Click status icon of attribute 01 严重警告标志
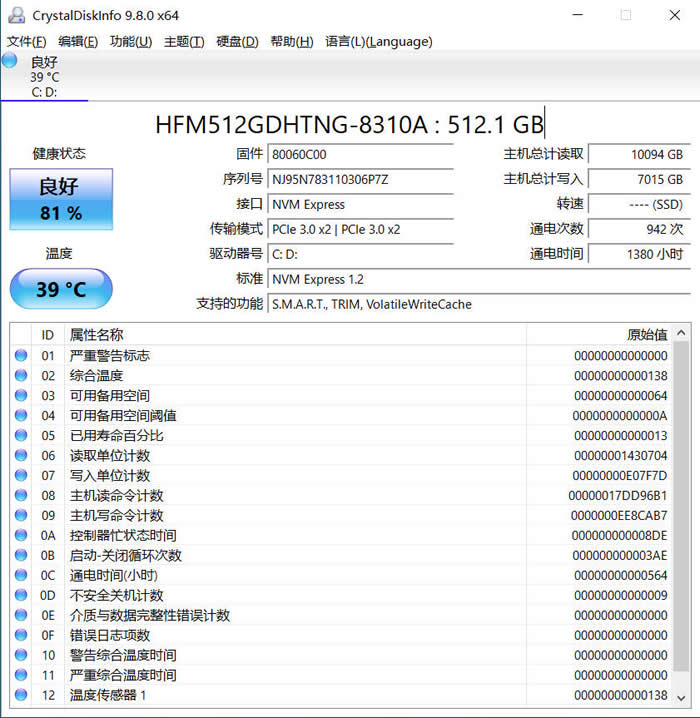This screenshot has width=700, height=718. click(x=21, y=356)
